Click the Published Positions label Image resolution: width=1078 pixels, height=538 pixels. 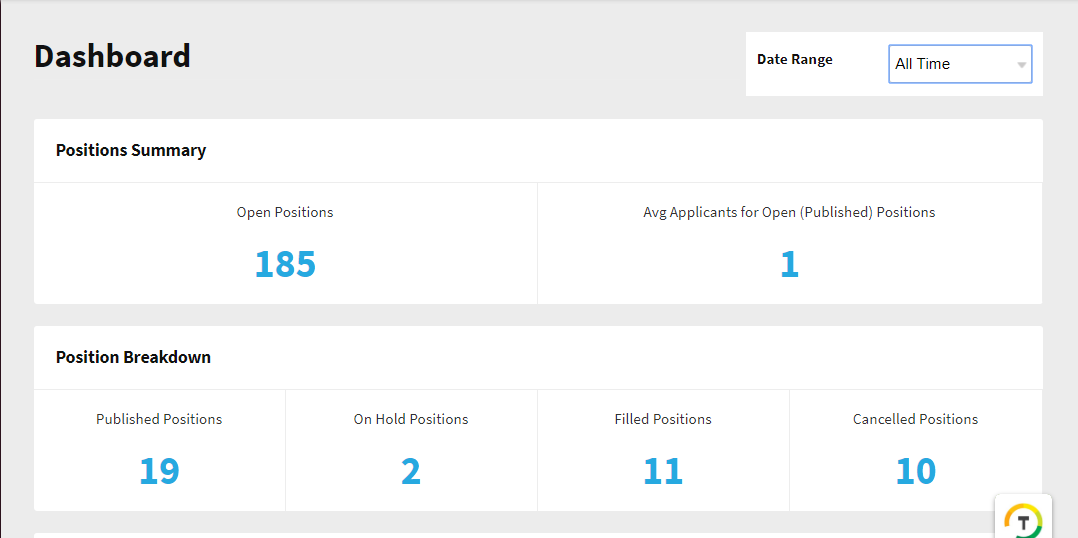[160, 419]
